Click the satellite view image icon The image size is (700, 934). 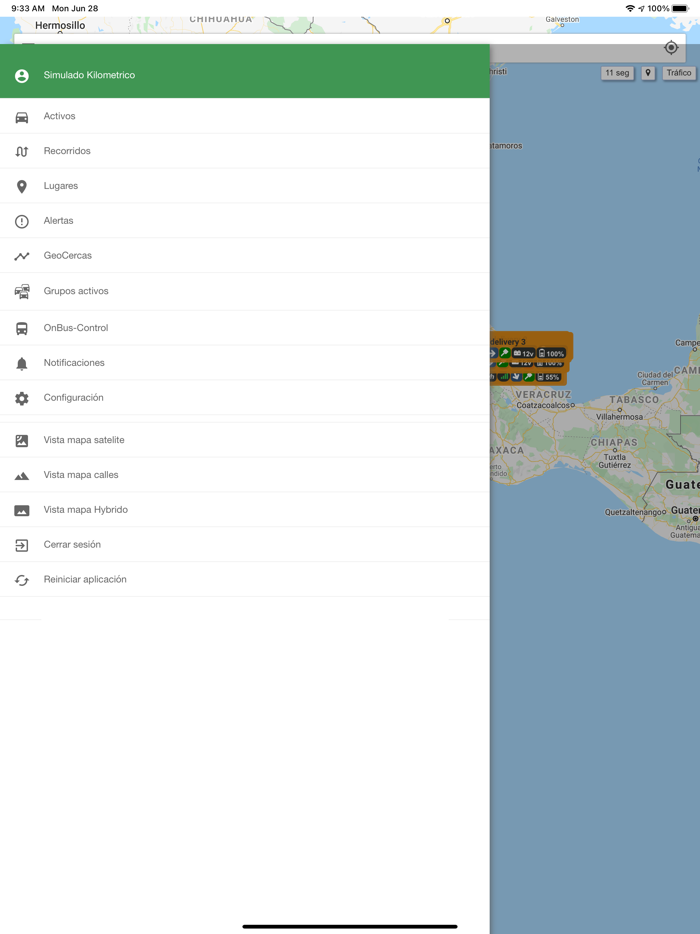[21, 441]
